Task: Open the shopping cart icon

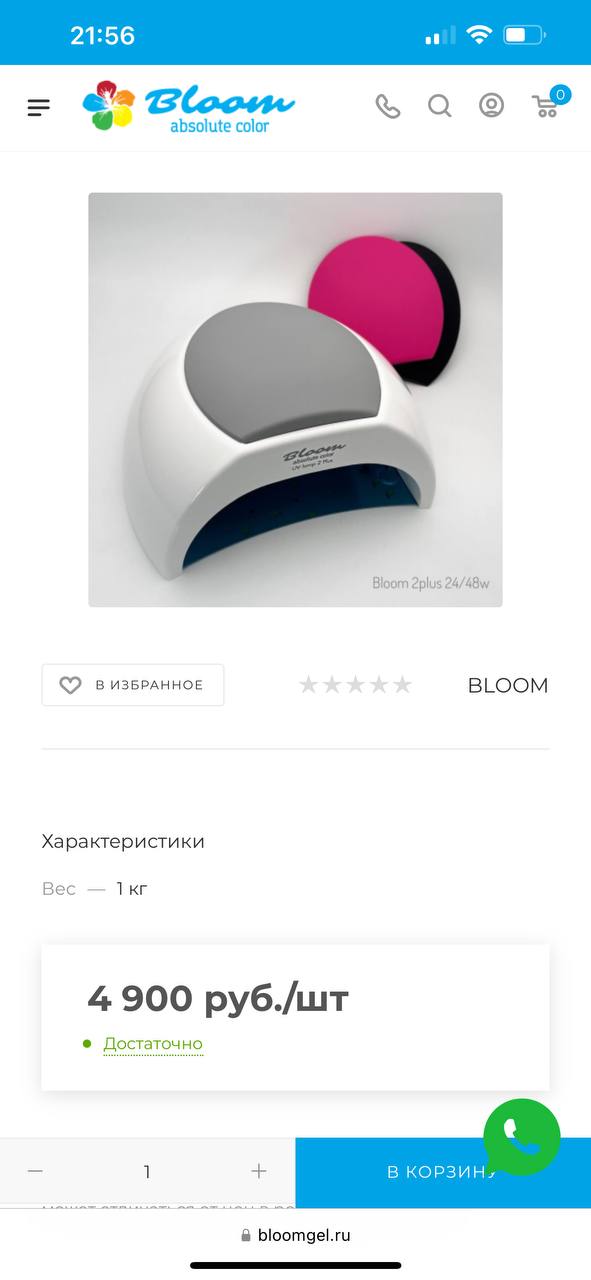Action: click(545, 106)
